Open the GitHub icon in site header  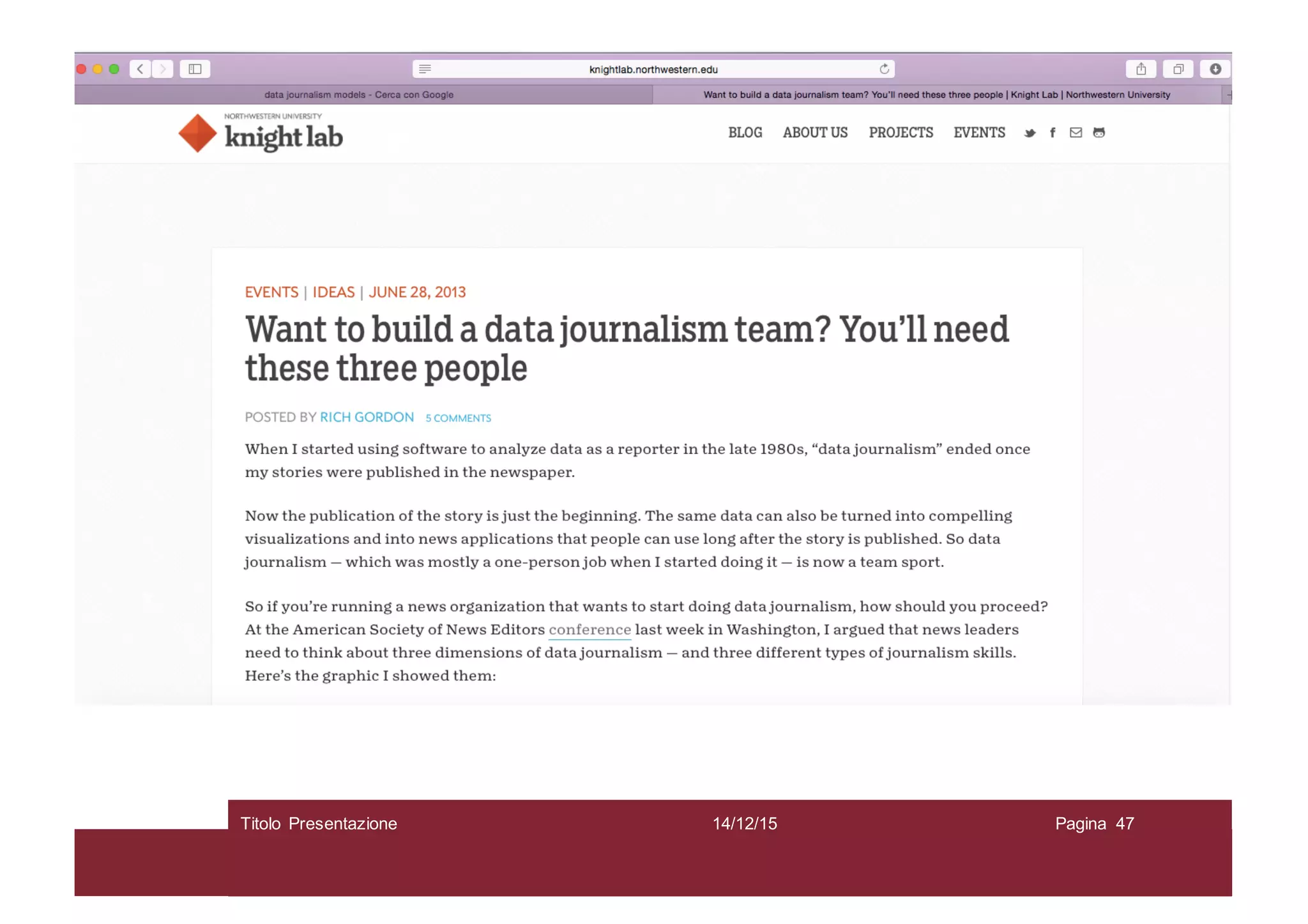[x=1099, y=133]
